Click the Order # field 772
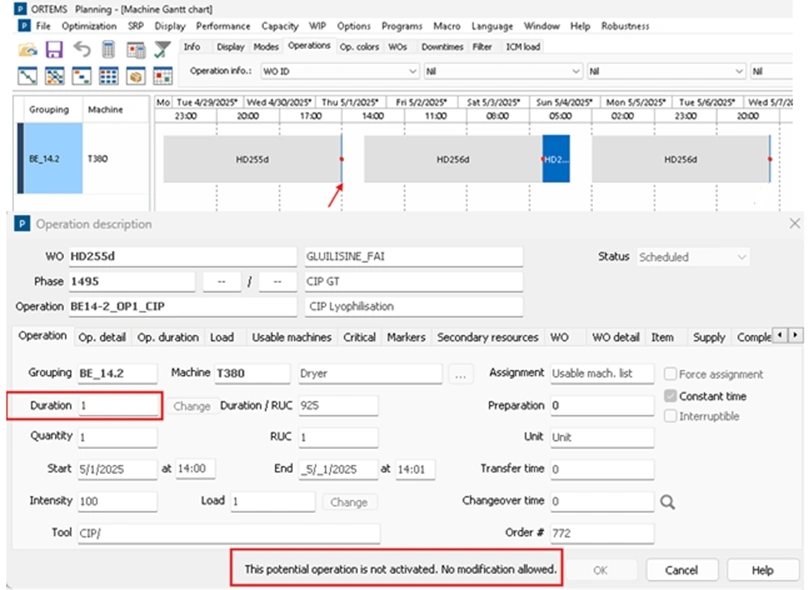This screenshot has height=590, width=809. (x=602, y=533)
